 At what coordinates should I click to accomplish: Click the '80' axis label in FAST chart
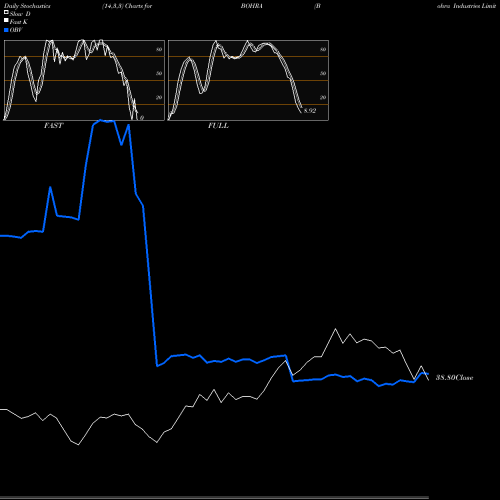click(x=159, y=49)
